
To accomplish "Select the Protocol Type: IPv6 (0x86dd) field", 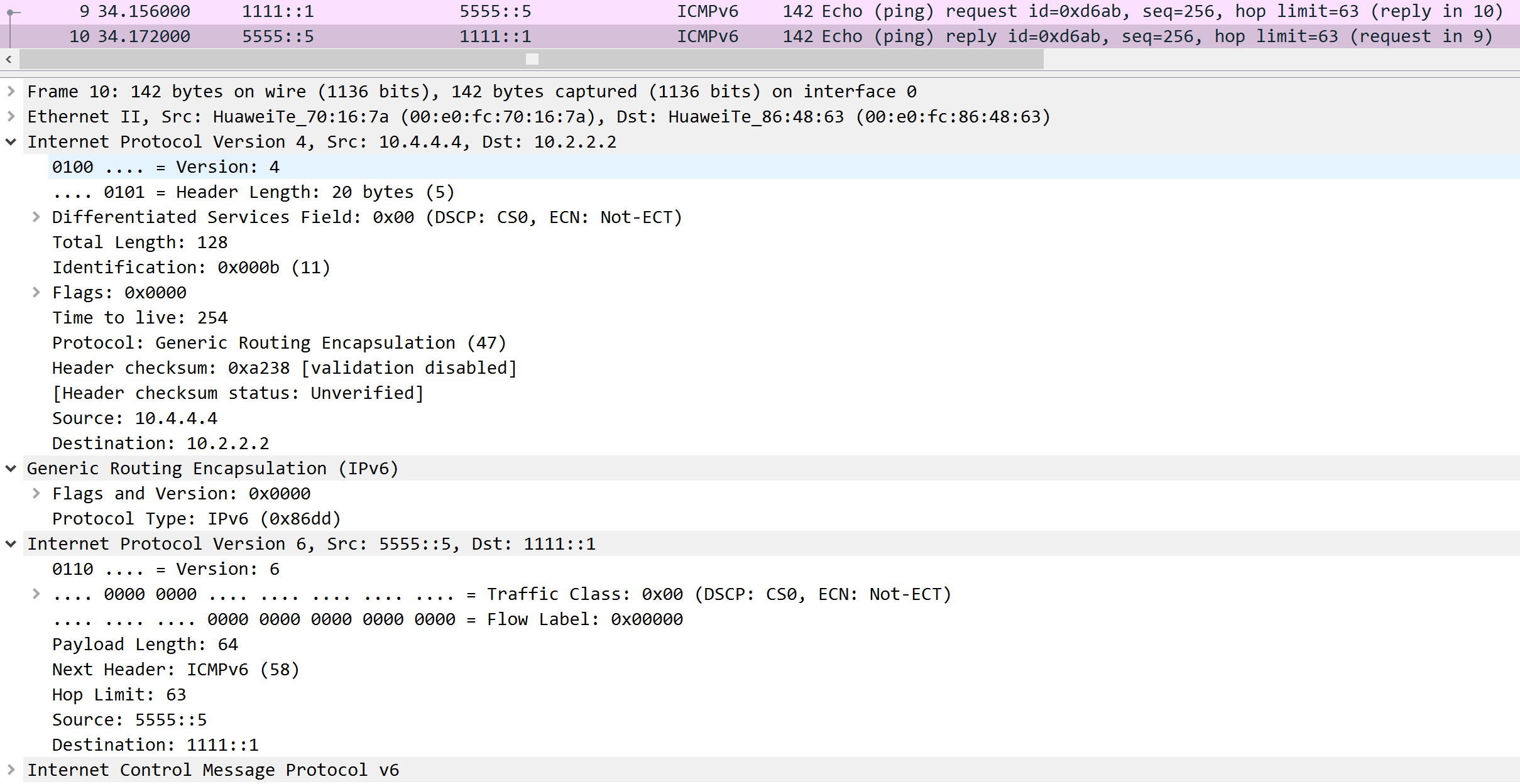I will 196,519.
